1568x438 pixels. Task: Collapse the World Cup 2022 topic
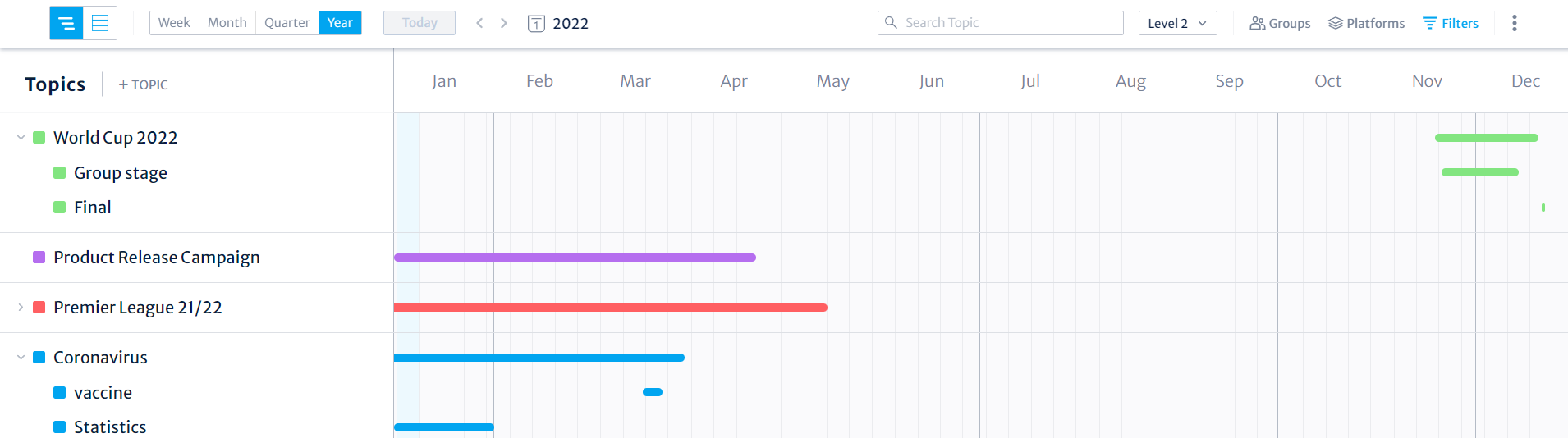(x=21, y=138)
